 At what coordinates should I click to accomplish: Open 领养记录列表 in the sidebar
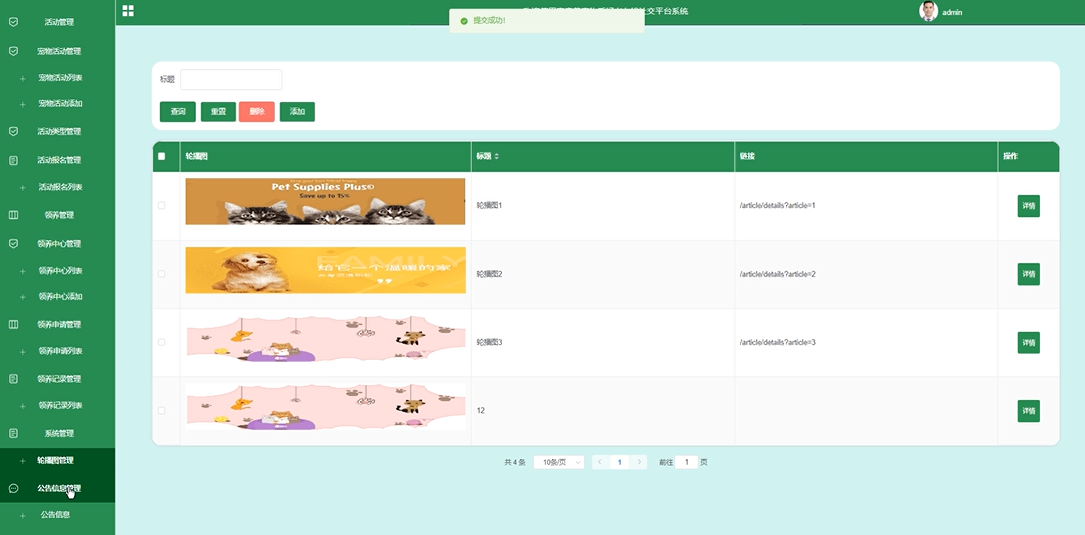pyautogui.click(x=60, y=406)
